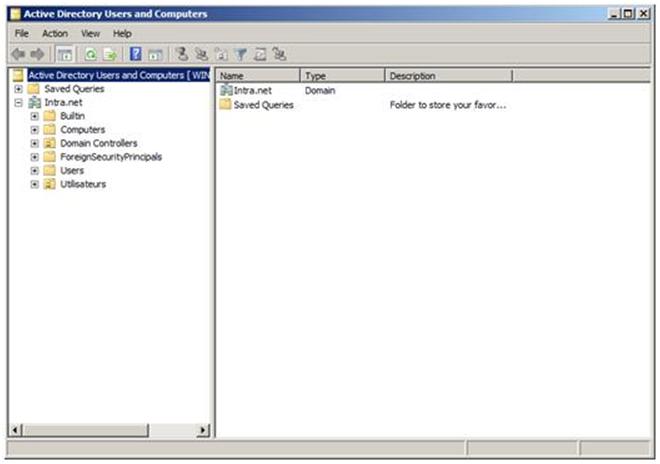Screen dimensions: 660x464
Task: Click the create new group toolbar icon
Action: tap(201, 54)
